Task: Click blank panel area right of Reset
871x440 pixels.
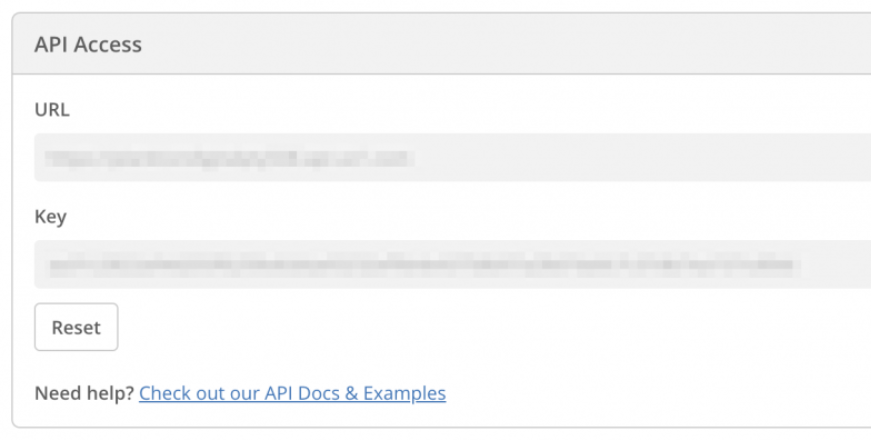Action: (450, 327)
